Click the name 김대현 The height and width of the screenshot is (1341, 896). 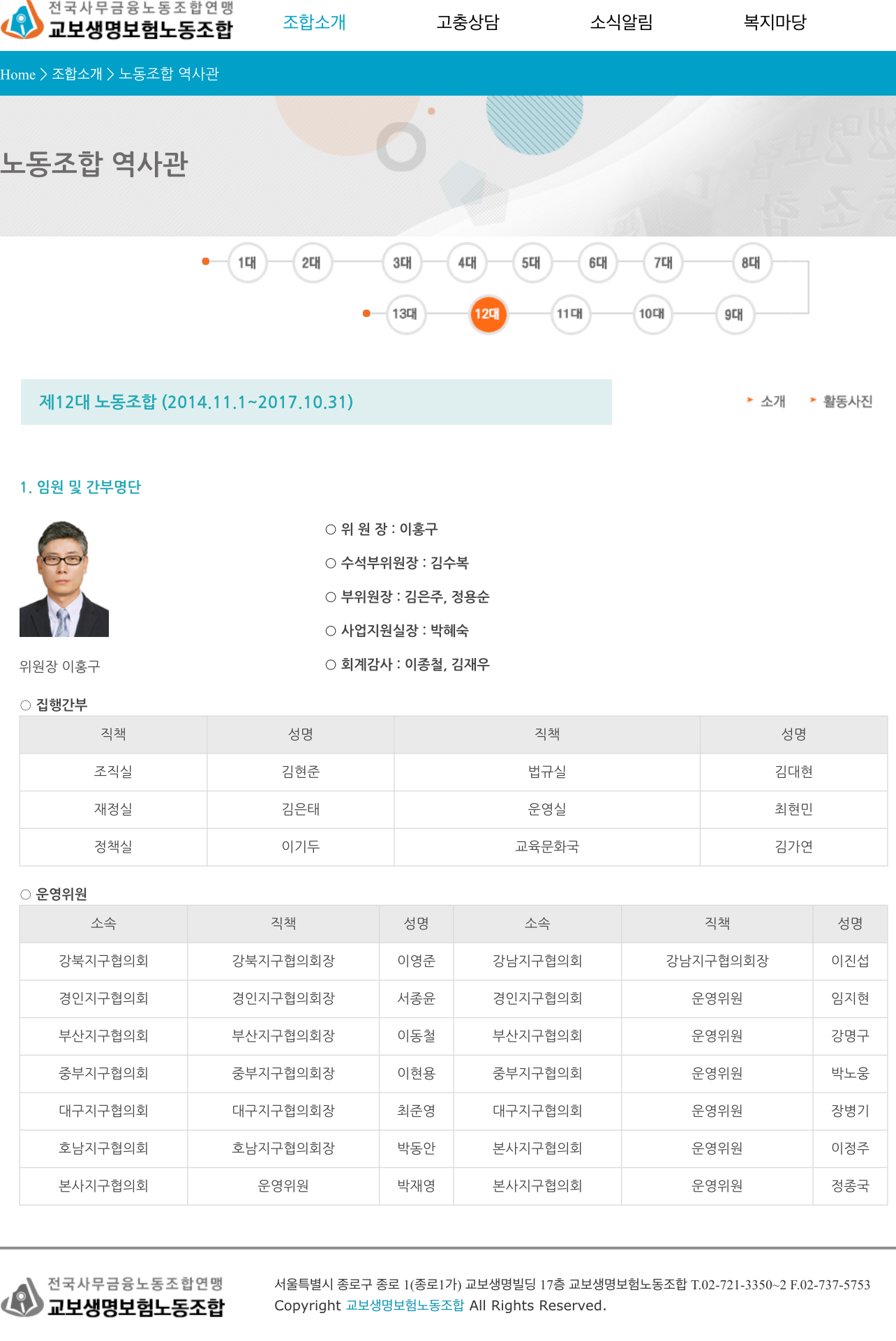pyautogui.click(x=793, y=772)
